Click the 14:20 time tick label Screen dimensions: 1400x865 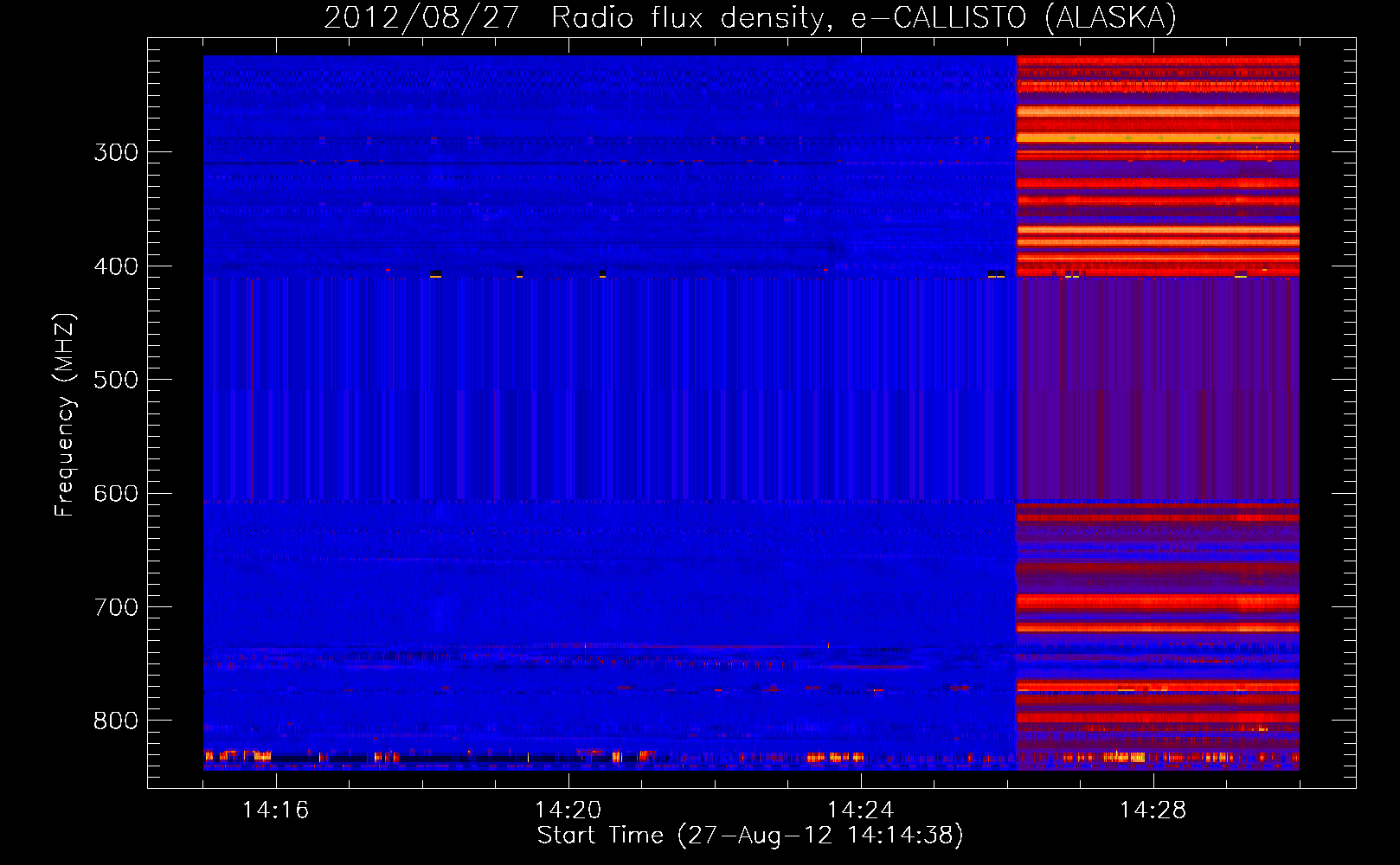tap(568, 810)
